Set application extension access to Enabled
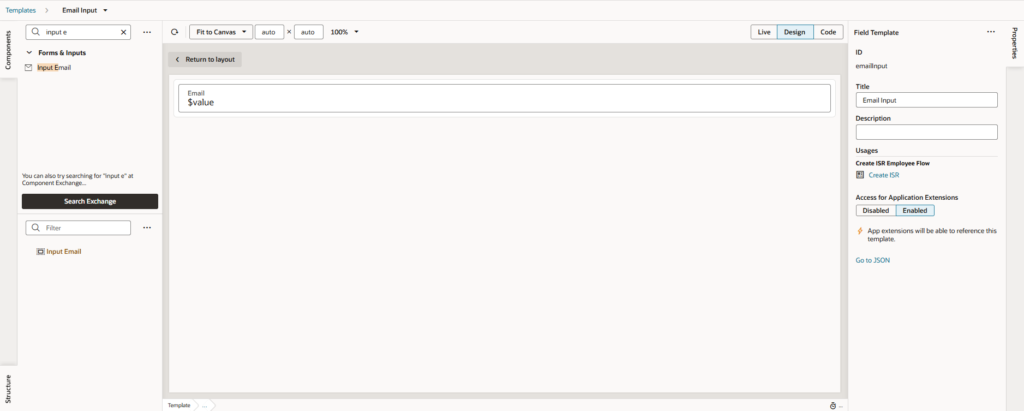The height and width of the screenshot is (411, 1024). click(x=915, y=210)
